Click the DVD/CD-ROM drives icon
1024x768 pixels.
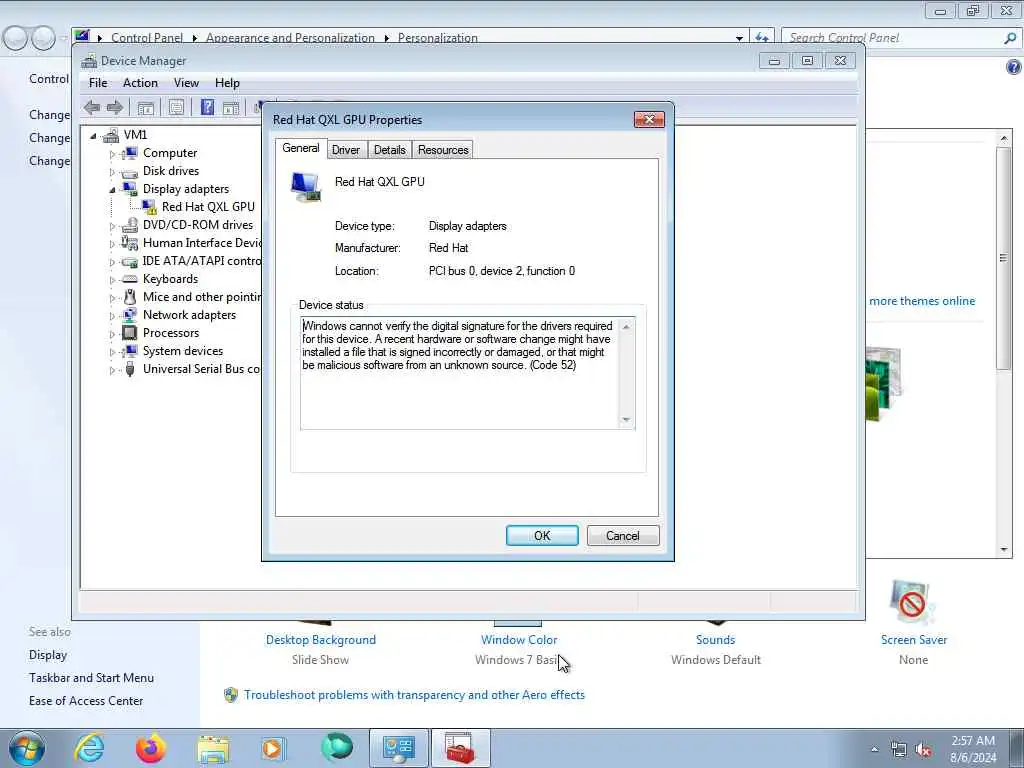point(130,225)
